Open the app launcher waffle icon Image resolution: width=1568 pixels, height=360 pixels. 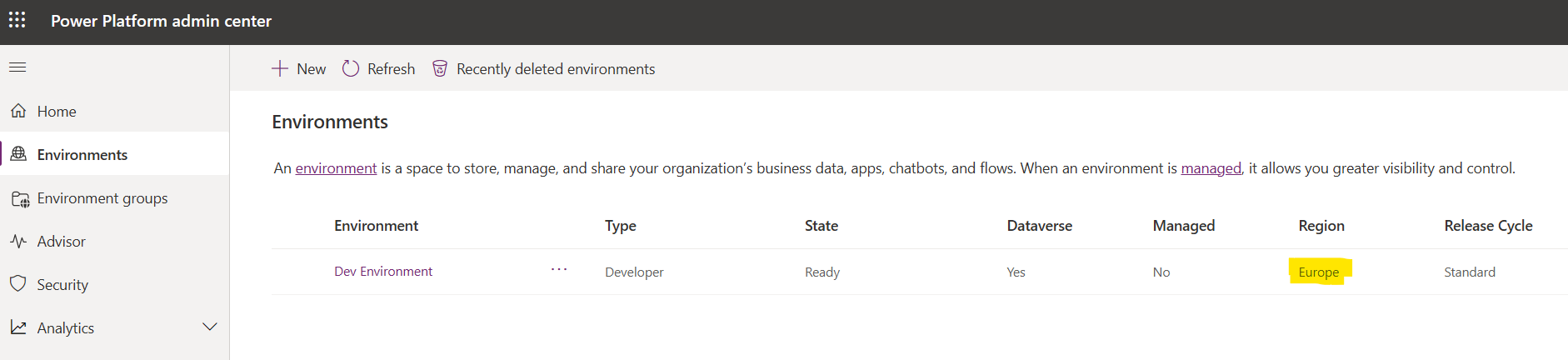(x=17, y=20)
